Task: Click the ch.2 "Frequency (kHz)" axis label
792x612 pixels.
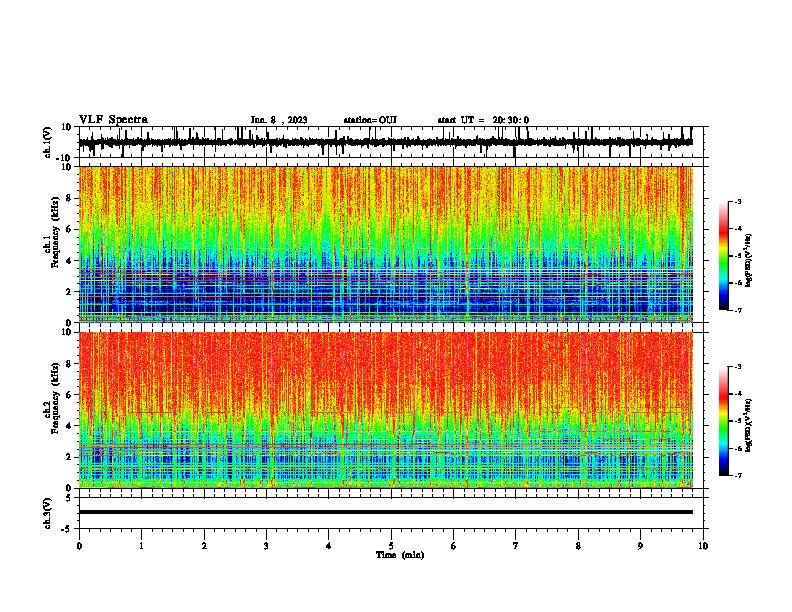Action: pyautogui.click(x=56, y=398)
